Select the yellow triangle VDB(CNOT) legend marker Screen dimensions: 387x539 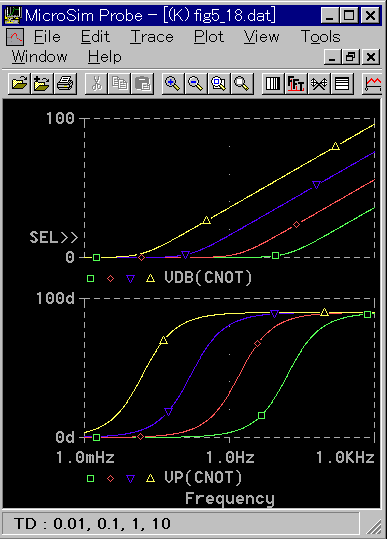(x=151, y=278)
